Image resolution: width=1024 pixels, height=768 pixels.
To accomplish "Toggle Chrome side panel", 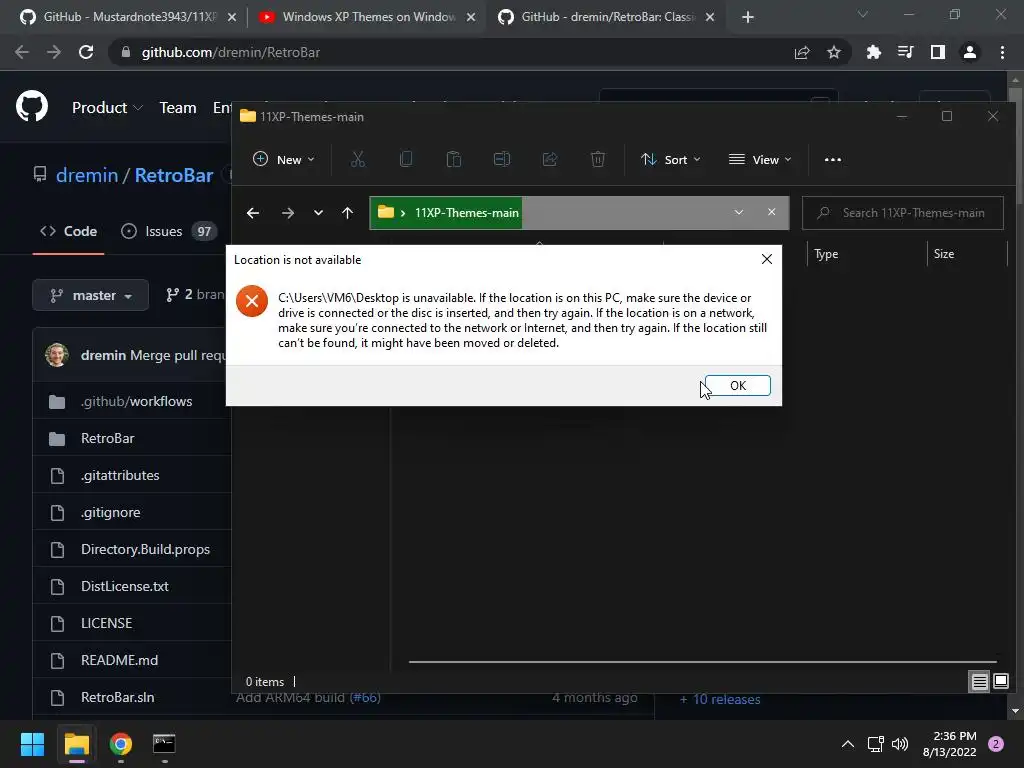I will (x=938, y=52).
